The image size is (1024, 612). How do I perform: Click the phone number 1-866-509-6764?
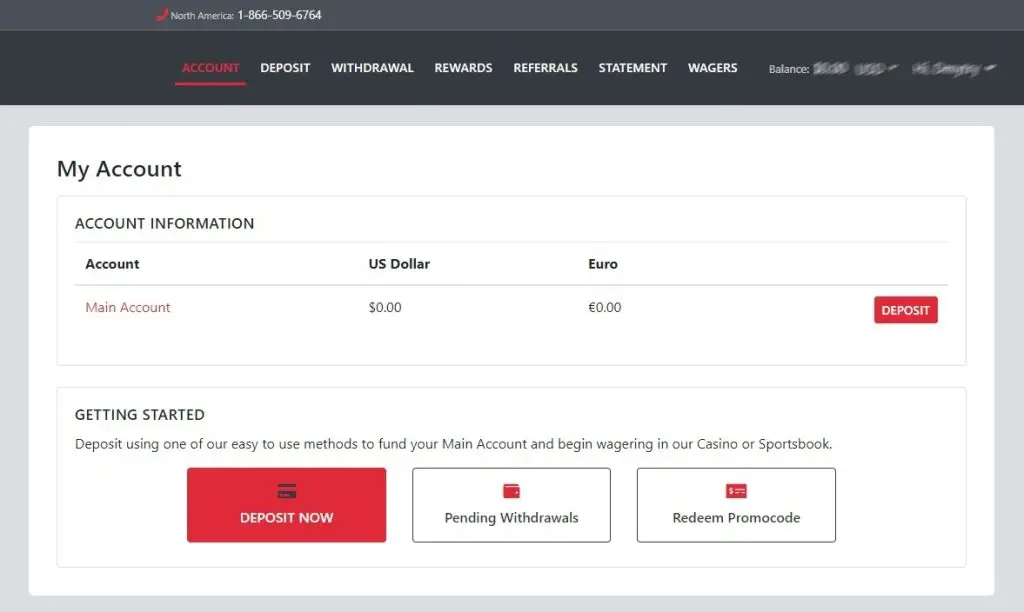280,14
